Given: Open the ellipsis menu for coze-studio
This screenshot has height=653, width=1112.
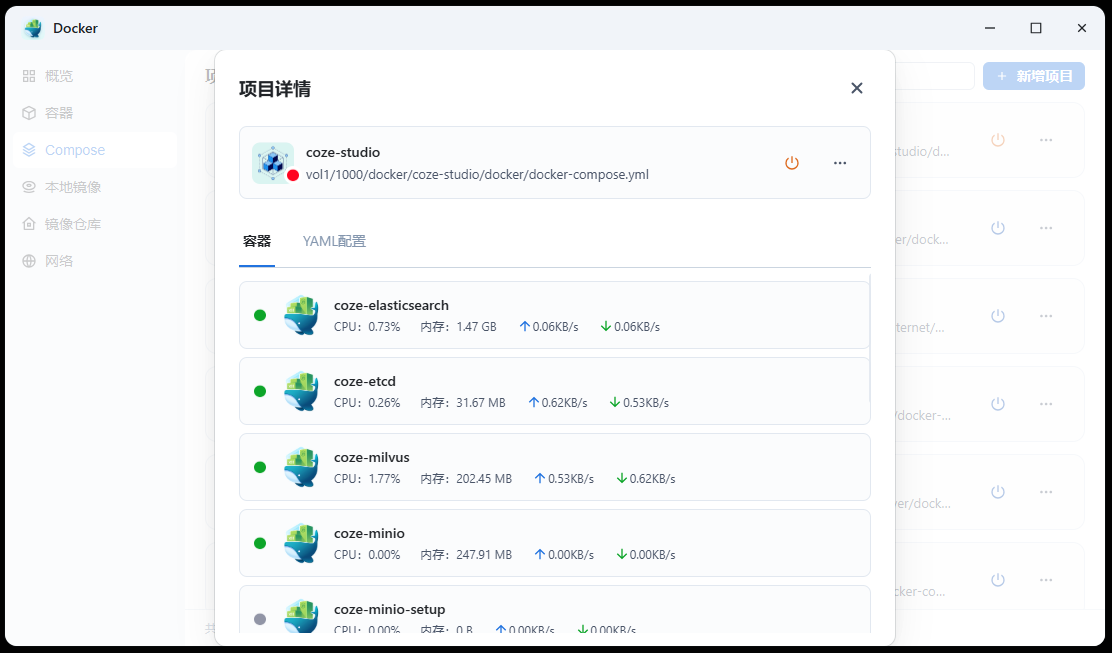Looking at the screenshot, I should tap(839, 162).
